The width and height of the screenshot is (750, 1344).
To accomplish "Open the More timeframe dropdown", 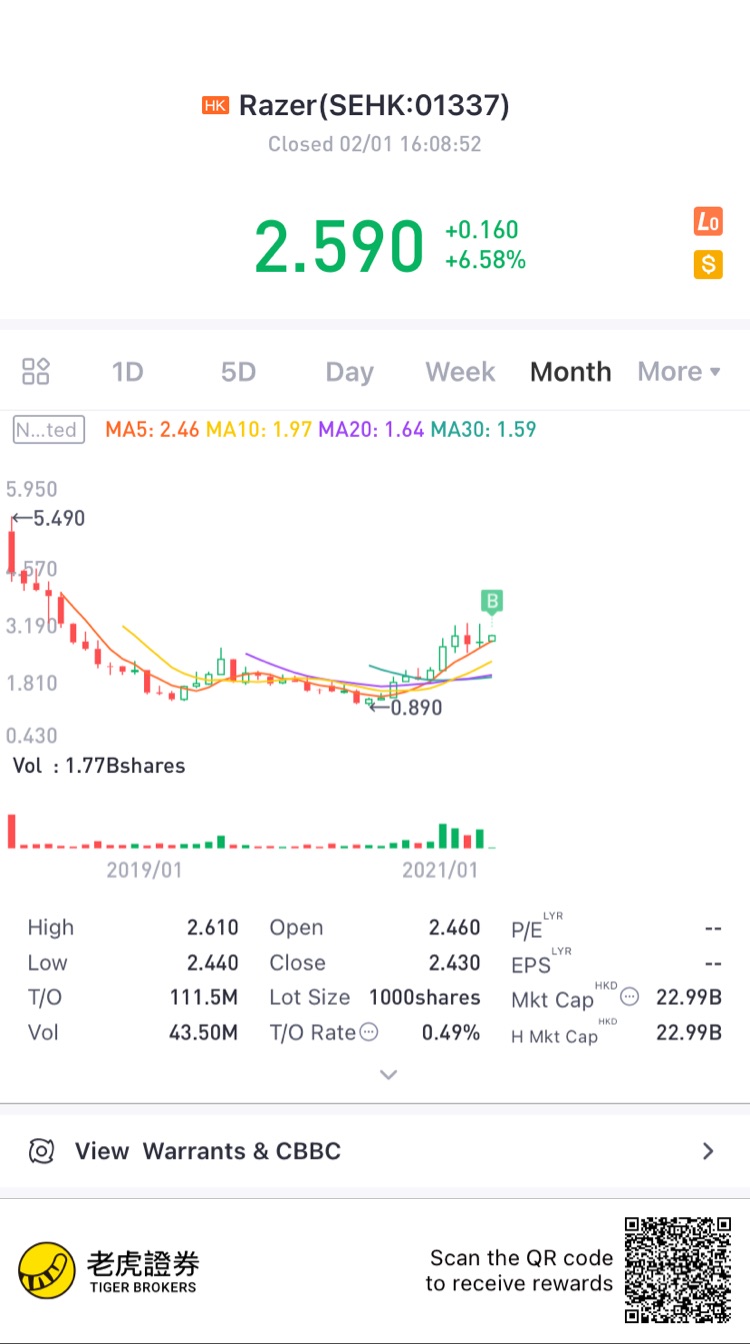I will 679,372.
